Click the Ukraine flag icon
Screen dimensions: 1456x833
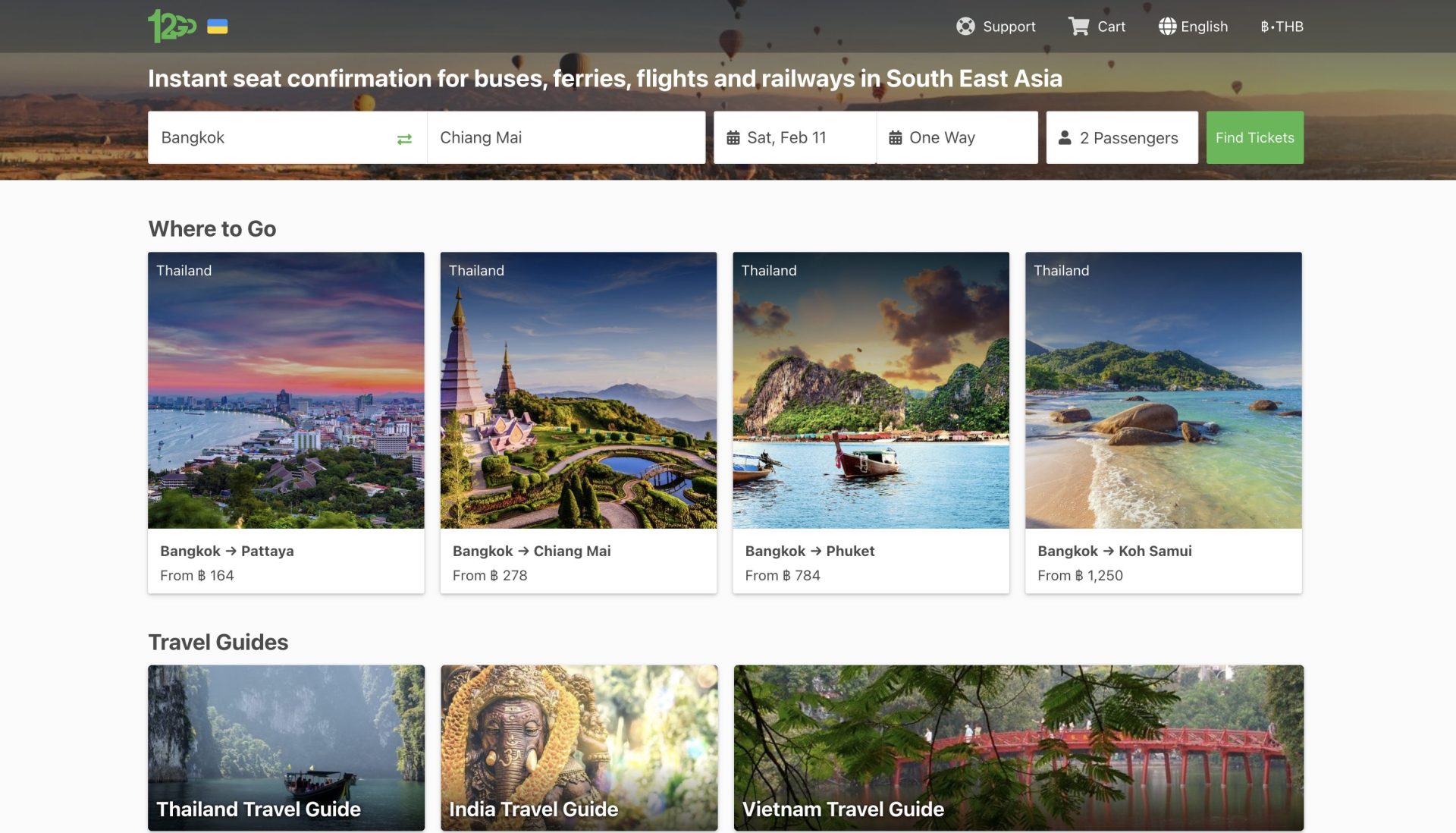(x=218, y=27)
